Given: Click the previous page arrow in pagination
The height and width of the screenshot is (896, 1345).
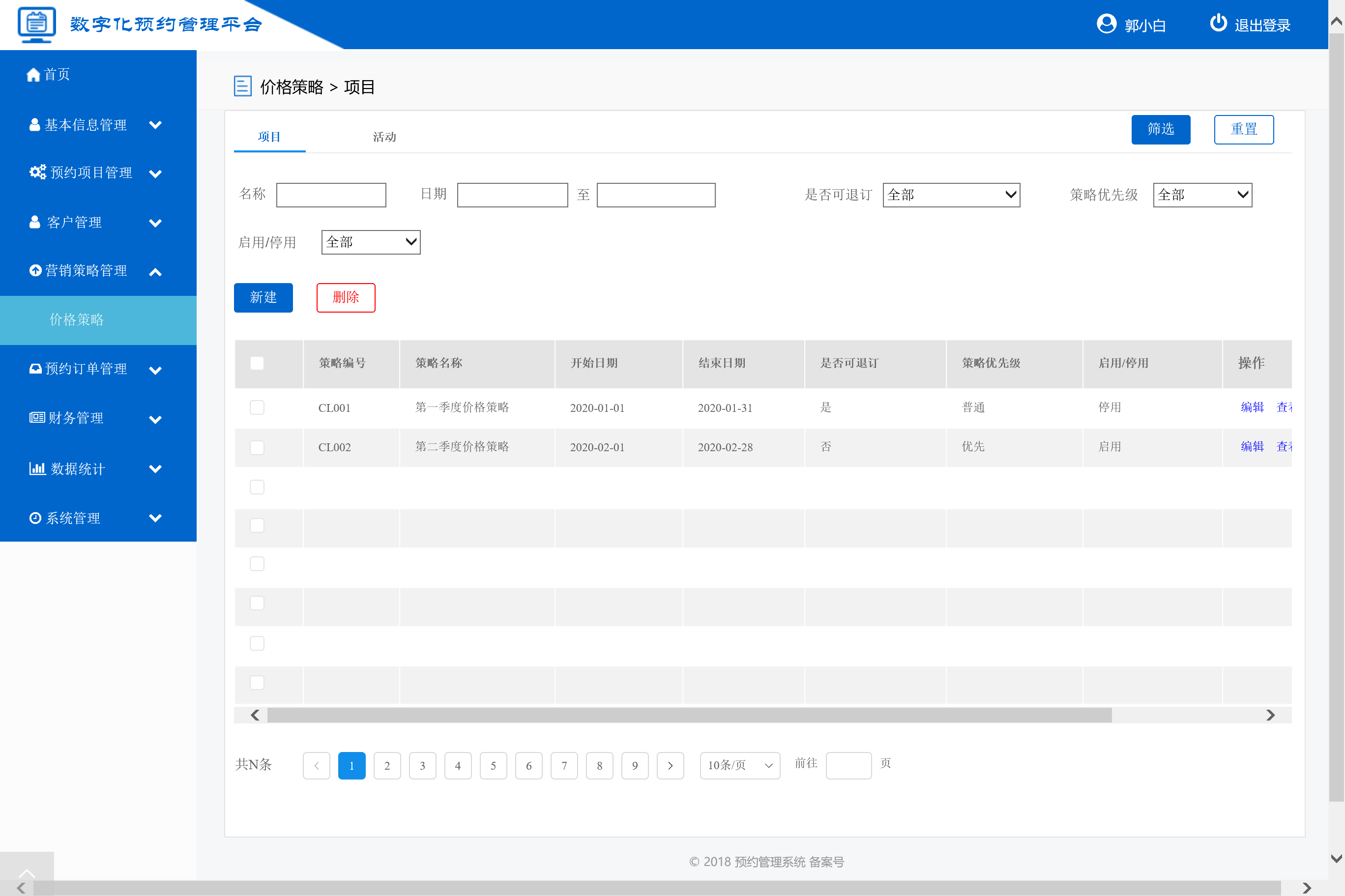Looking at the screenshot, I should pos(316,766).
